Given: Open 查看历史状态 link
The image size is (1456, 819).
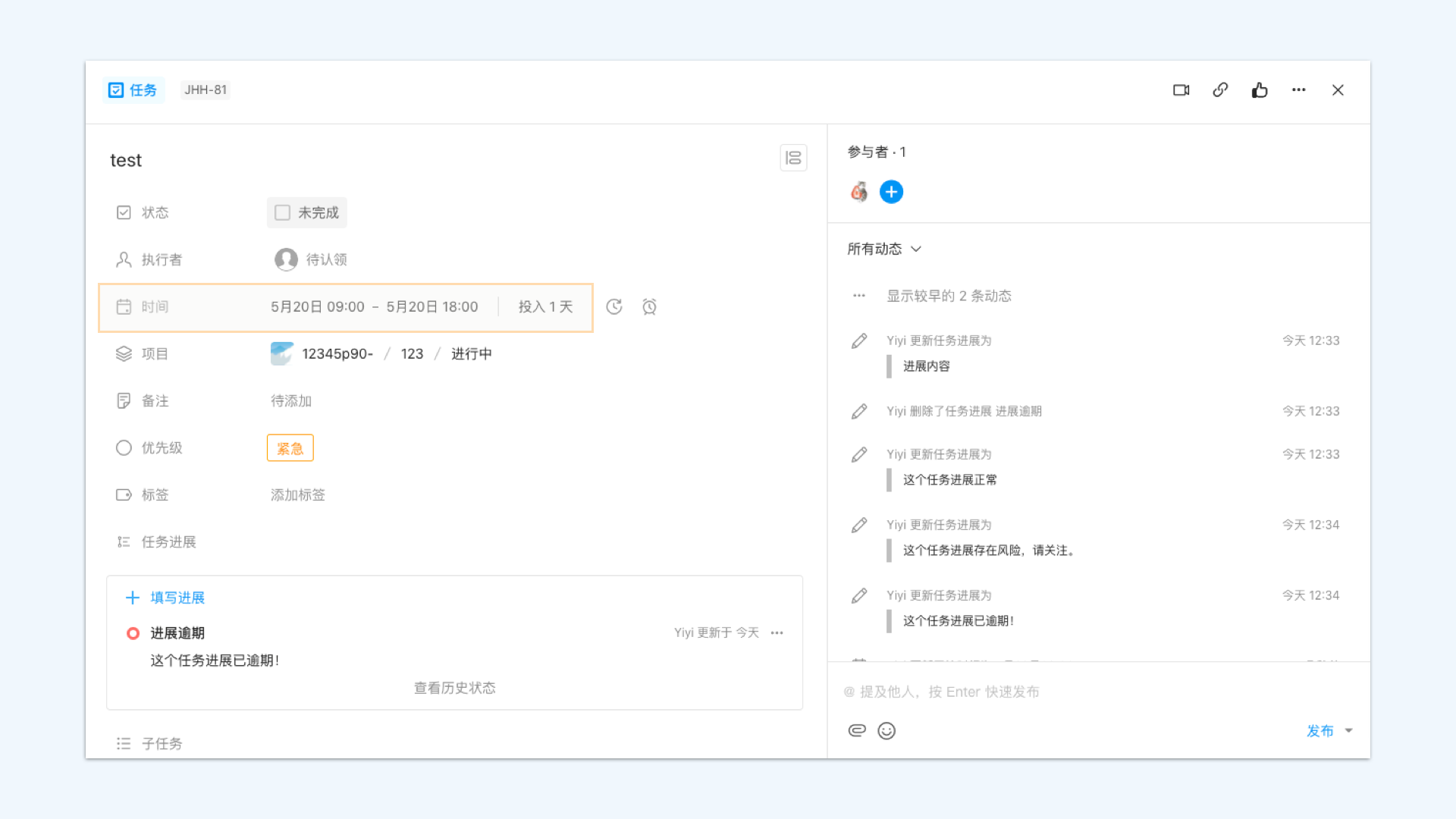Looking at the screenshot, I should coord(454,689).
